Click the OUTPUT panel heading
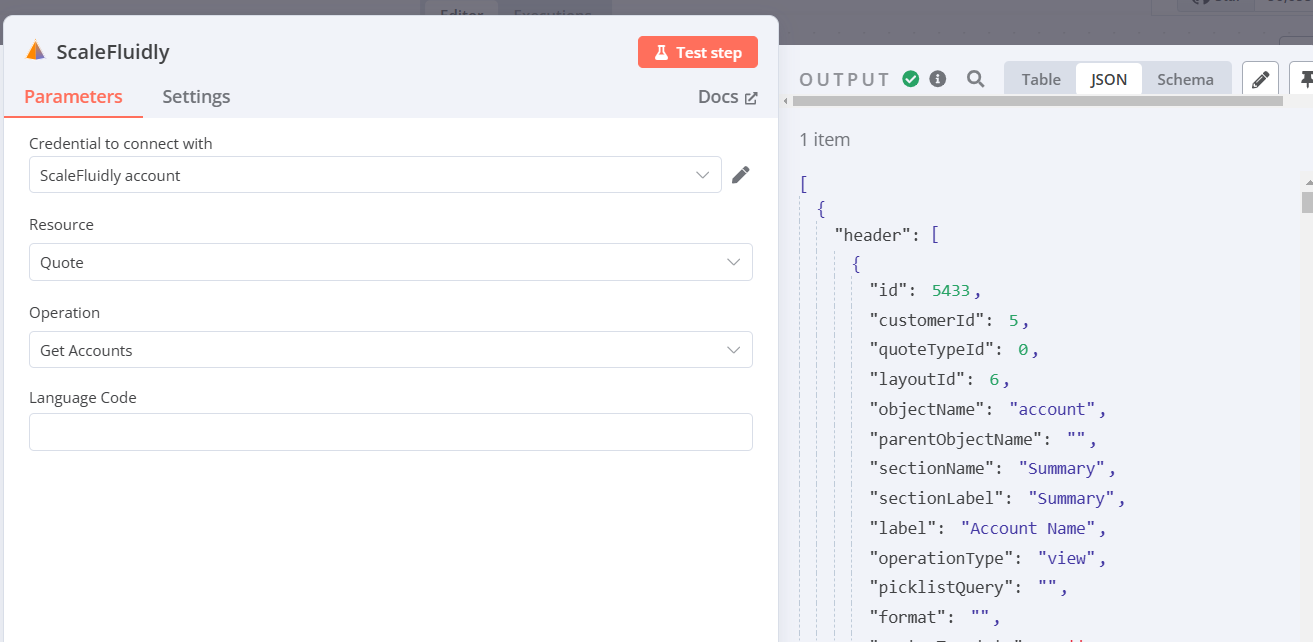The height and width of the screenshot is (642, 1313). (x=845, y=80)
